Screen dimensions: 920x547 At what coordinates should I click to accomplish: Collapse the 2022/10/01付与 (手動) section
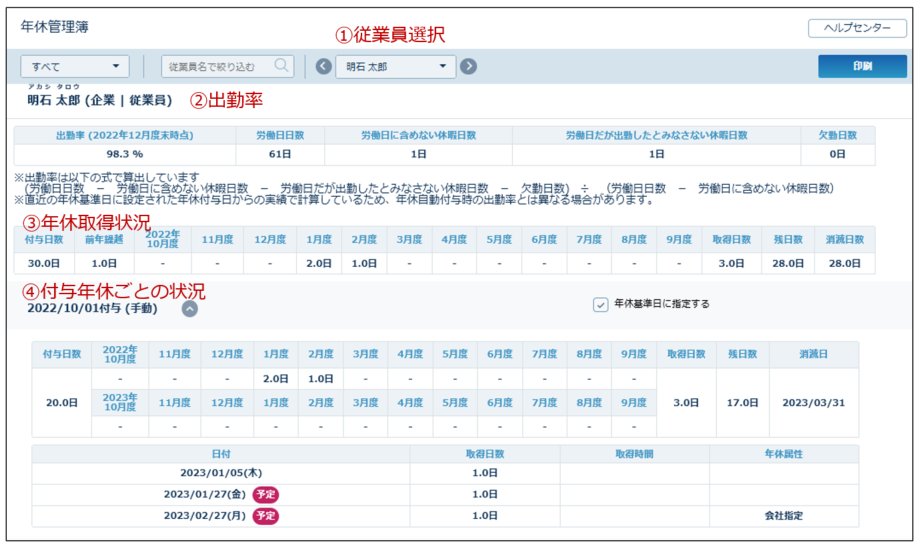pyautogui.click(x=189, y=309)
